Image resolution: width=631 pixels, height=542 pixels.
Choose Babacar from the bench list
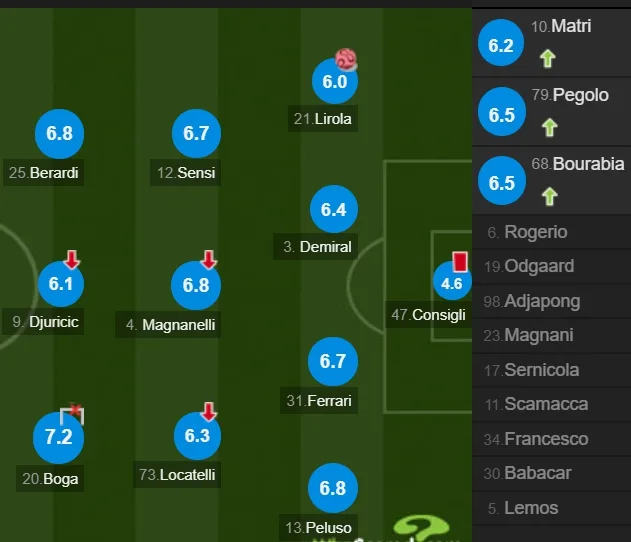click(551, 473)
